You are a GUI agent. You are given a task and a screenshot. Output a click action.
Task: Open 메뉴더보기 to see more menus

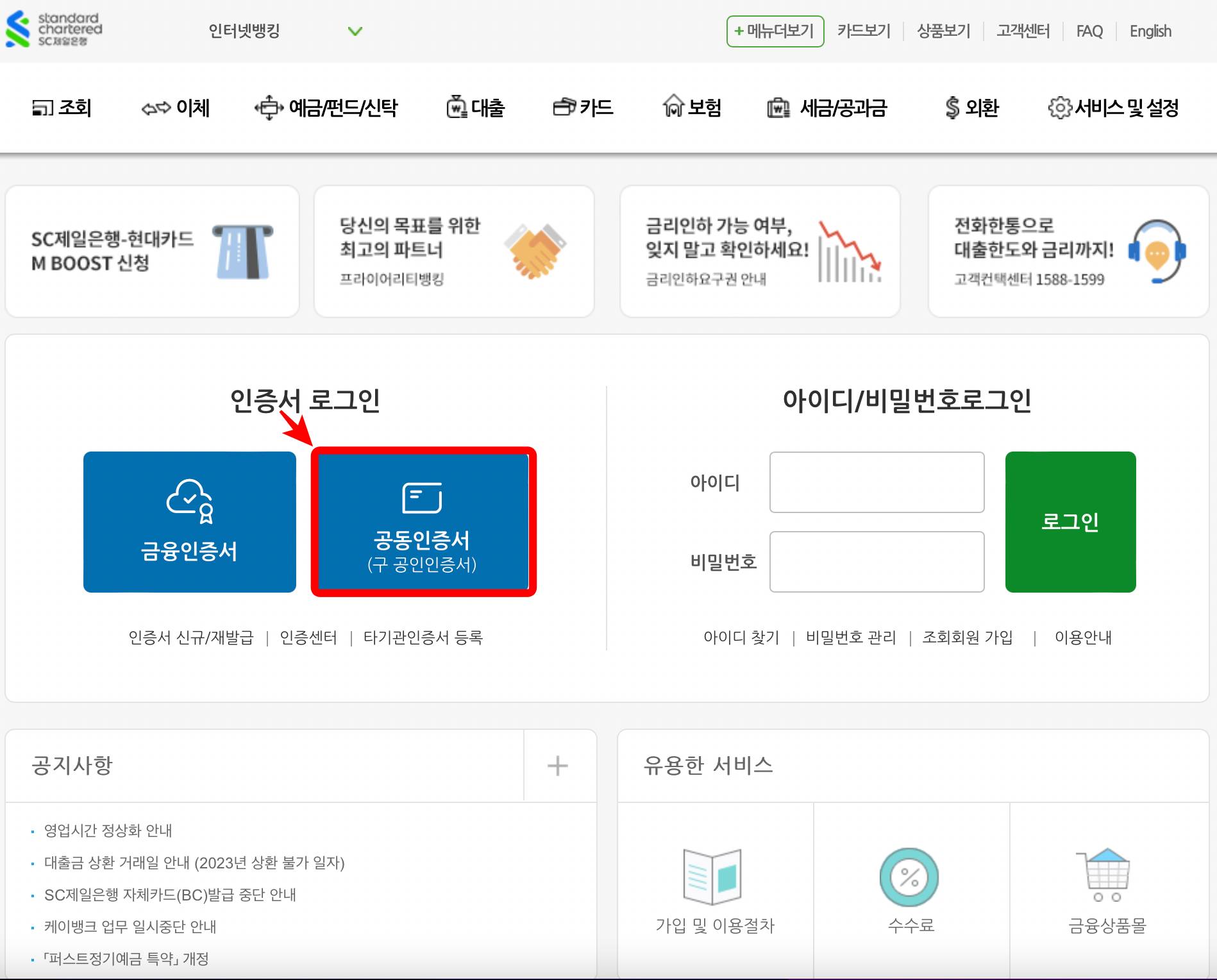[775, 30]
